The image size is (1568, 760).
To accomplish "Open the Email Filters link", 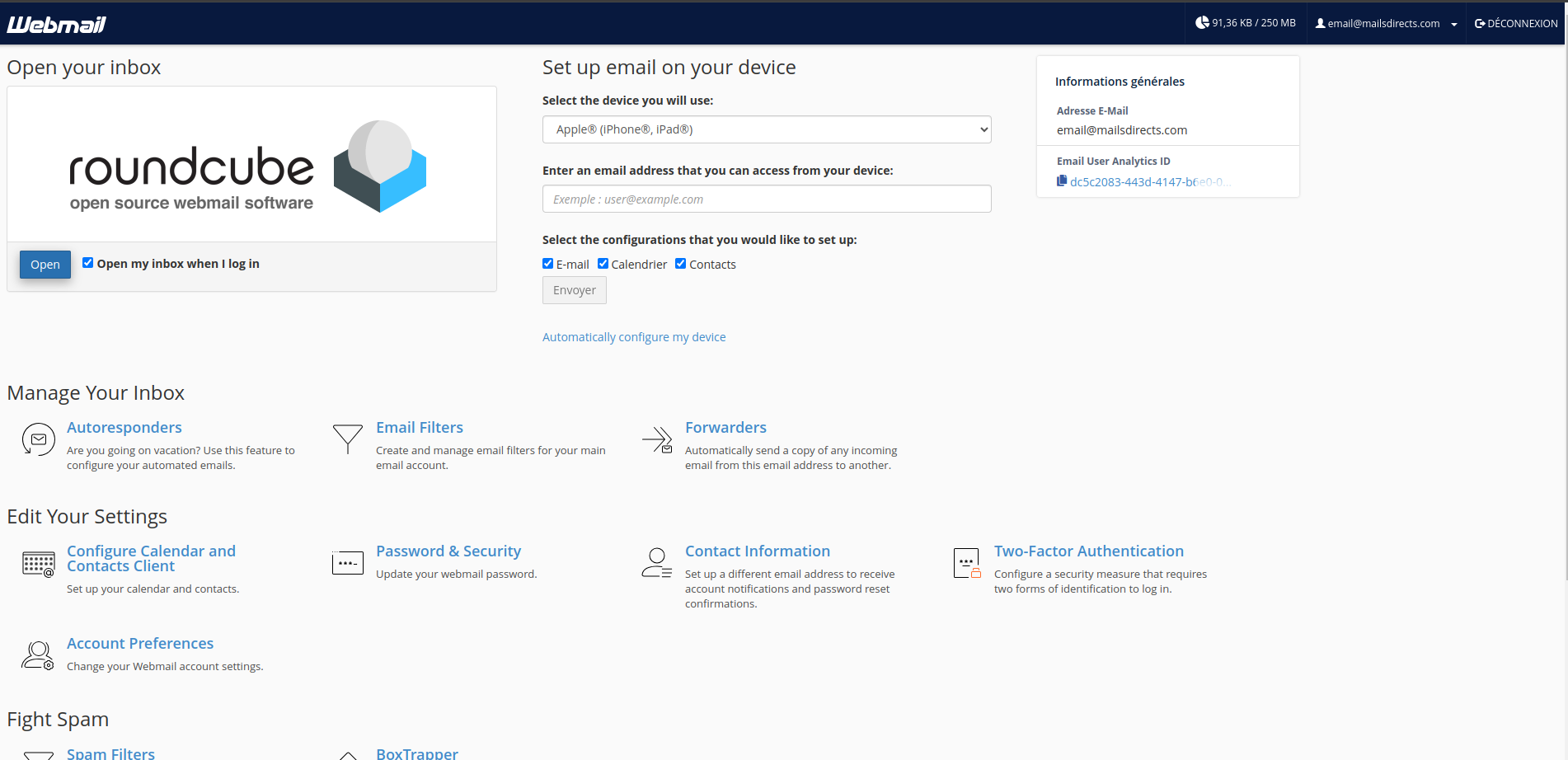I will (x=420, y=427).
